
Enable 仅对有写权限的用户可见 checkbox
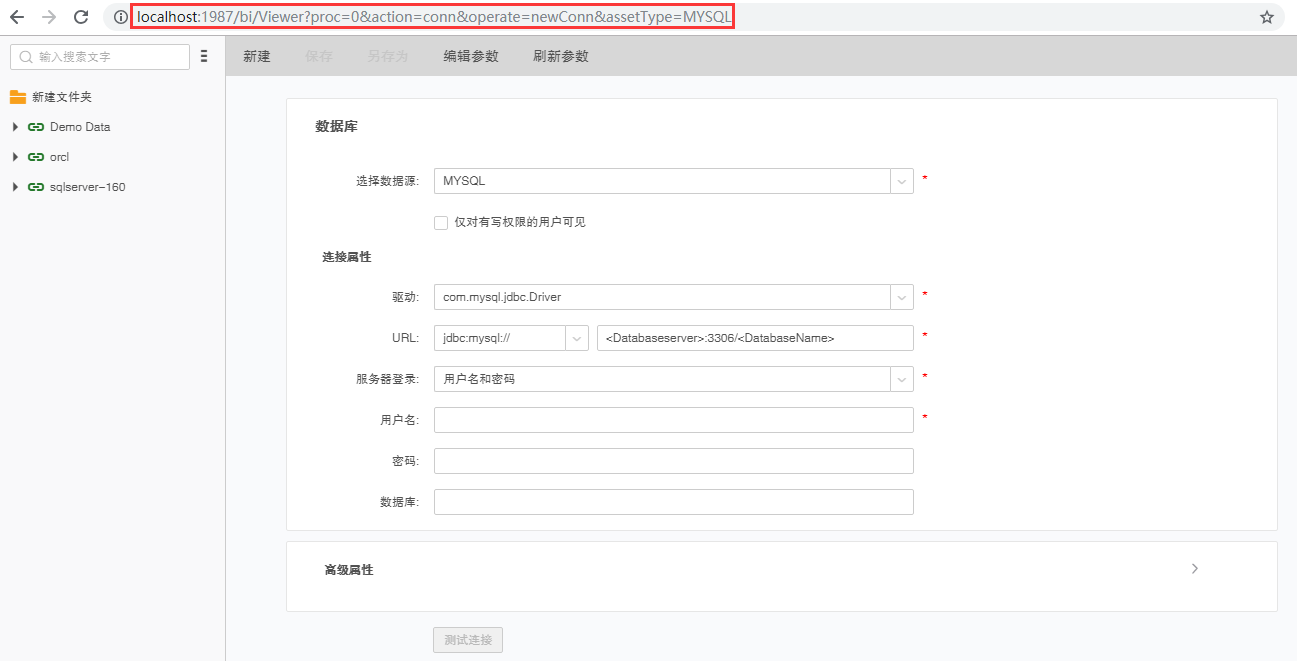[x=441, y=222]
